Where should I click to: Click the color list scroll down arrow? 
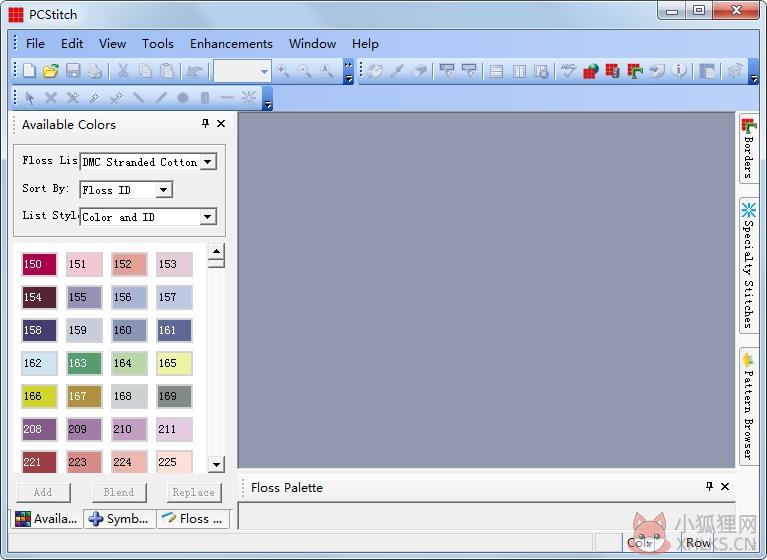tap(216, 464)
